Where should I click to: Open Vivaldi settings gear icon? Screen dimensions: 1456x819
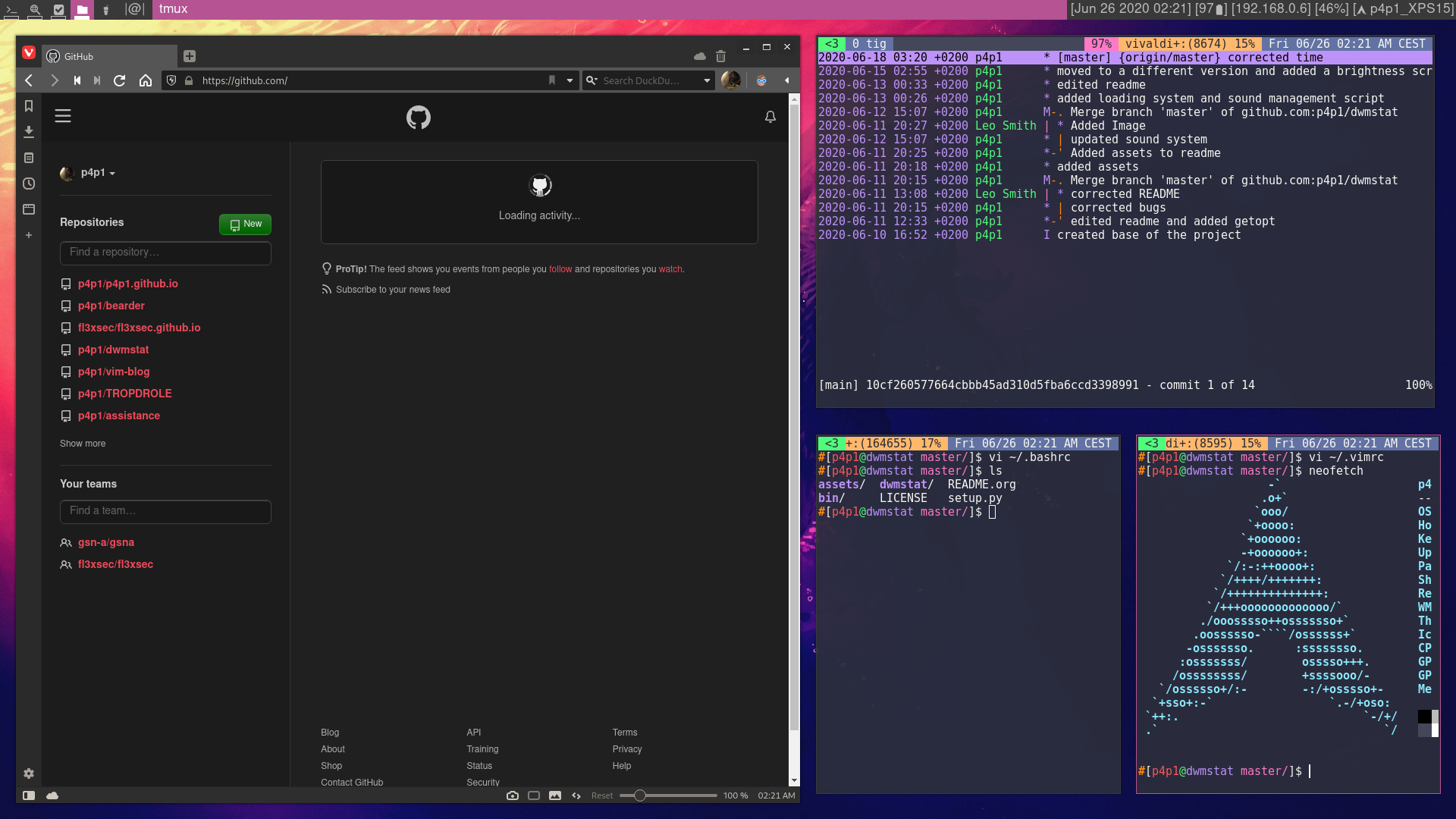tap(29, 773)
